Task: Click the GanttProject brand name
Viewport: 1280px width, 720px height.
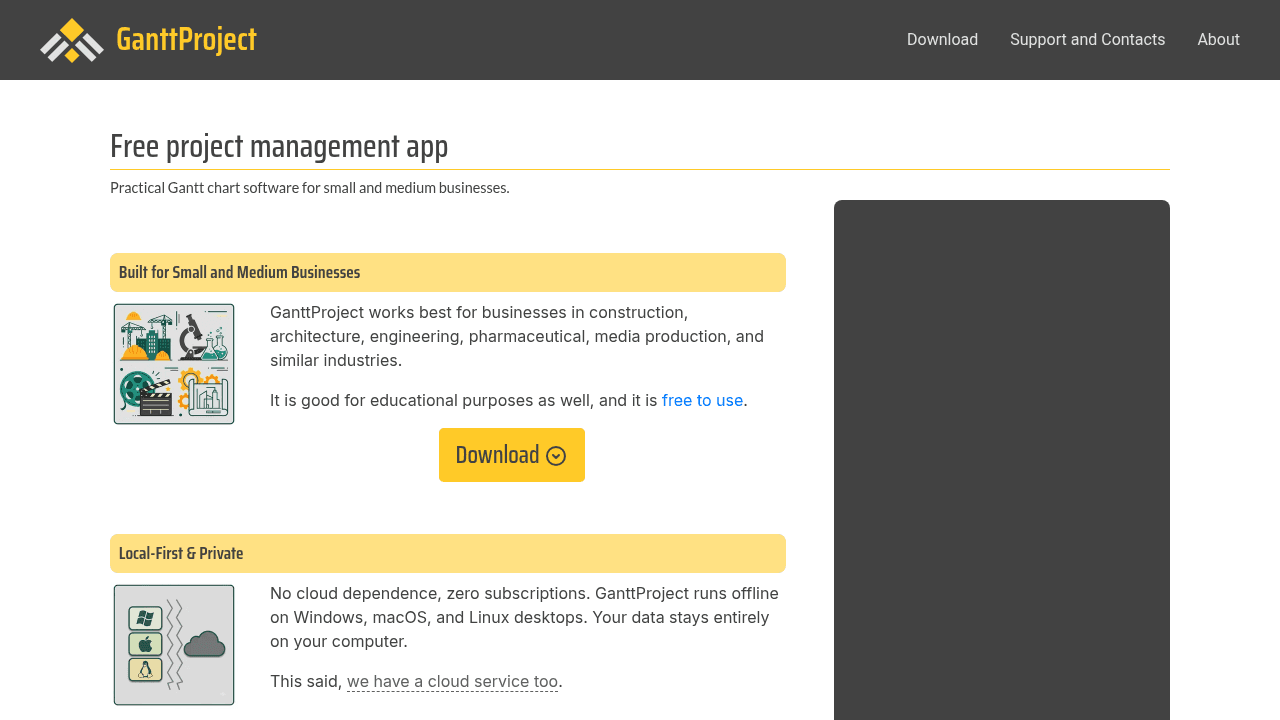Action: [186, 40]
